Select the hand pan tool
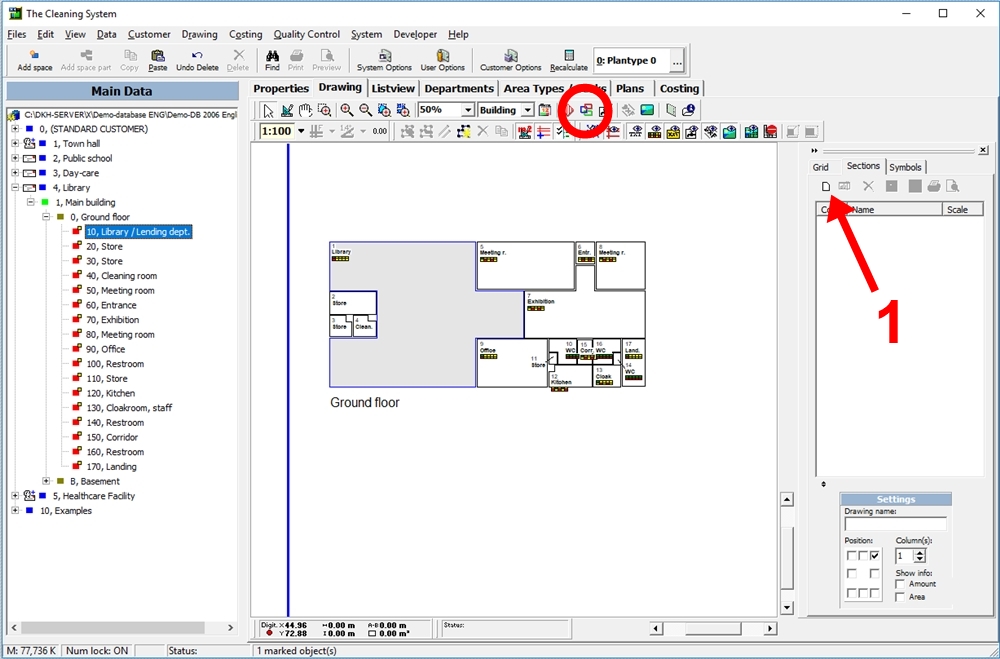1000x659 pixels. (305, 110)
